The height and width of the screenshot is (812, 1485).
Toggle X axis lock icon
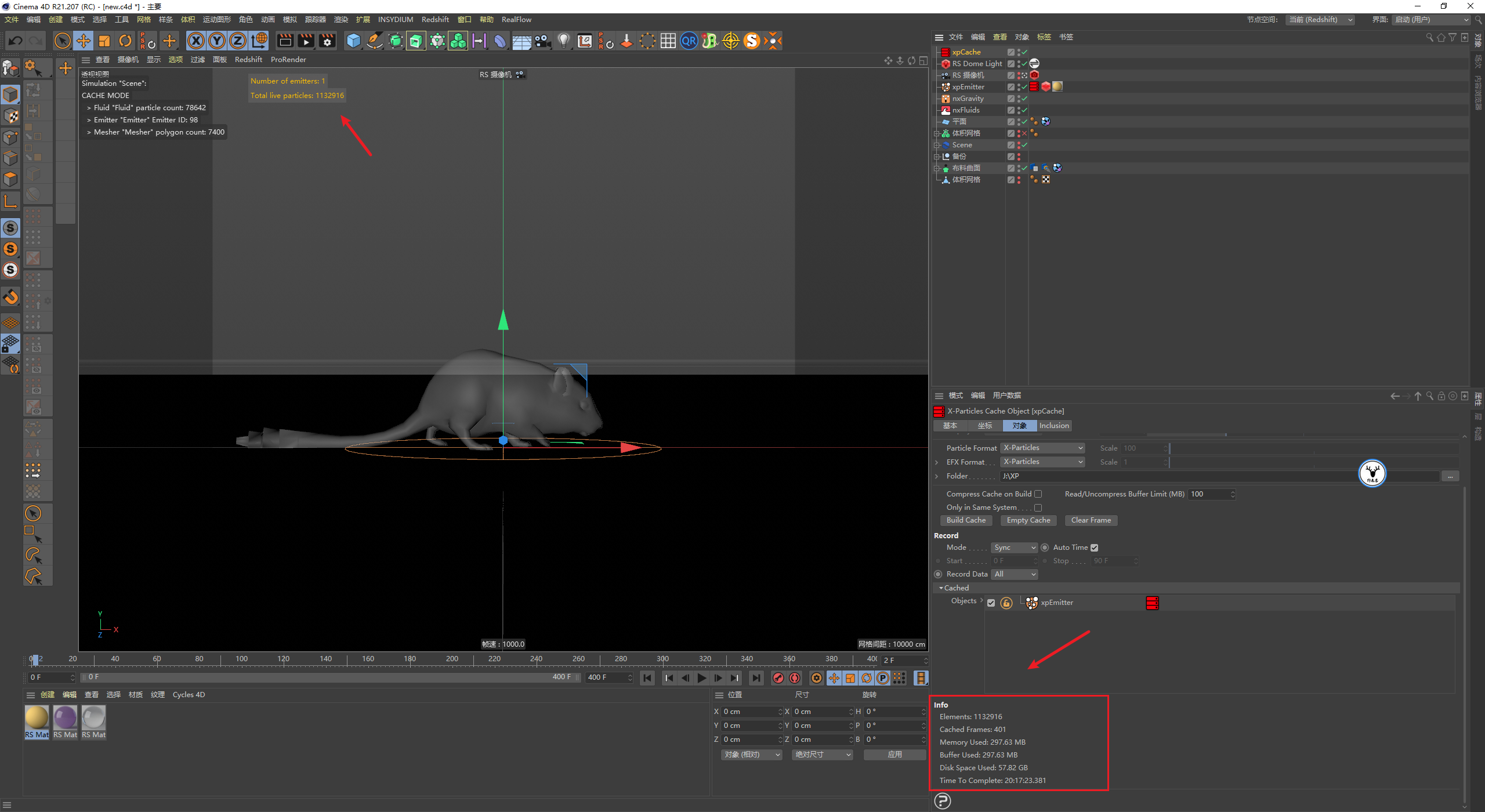196,41
